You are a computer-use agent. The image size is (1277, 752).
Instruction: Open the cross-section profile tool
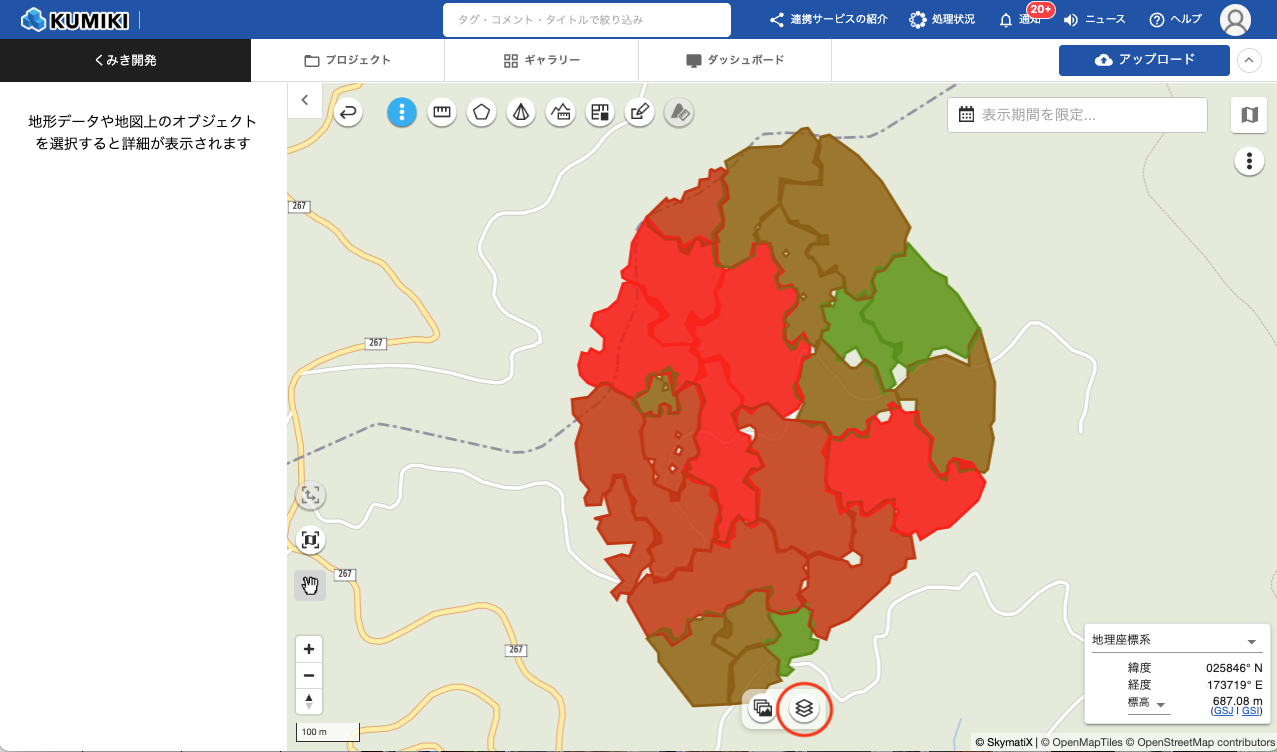[x=560, y=113]
